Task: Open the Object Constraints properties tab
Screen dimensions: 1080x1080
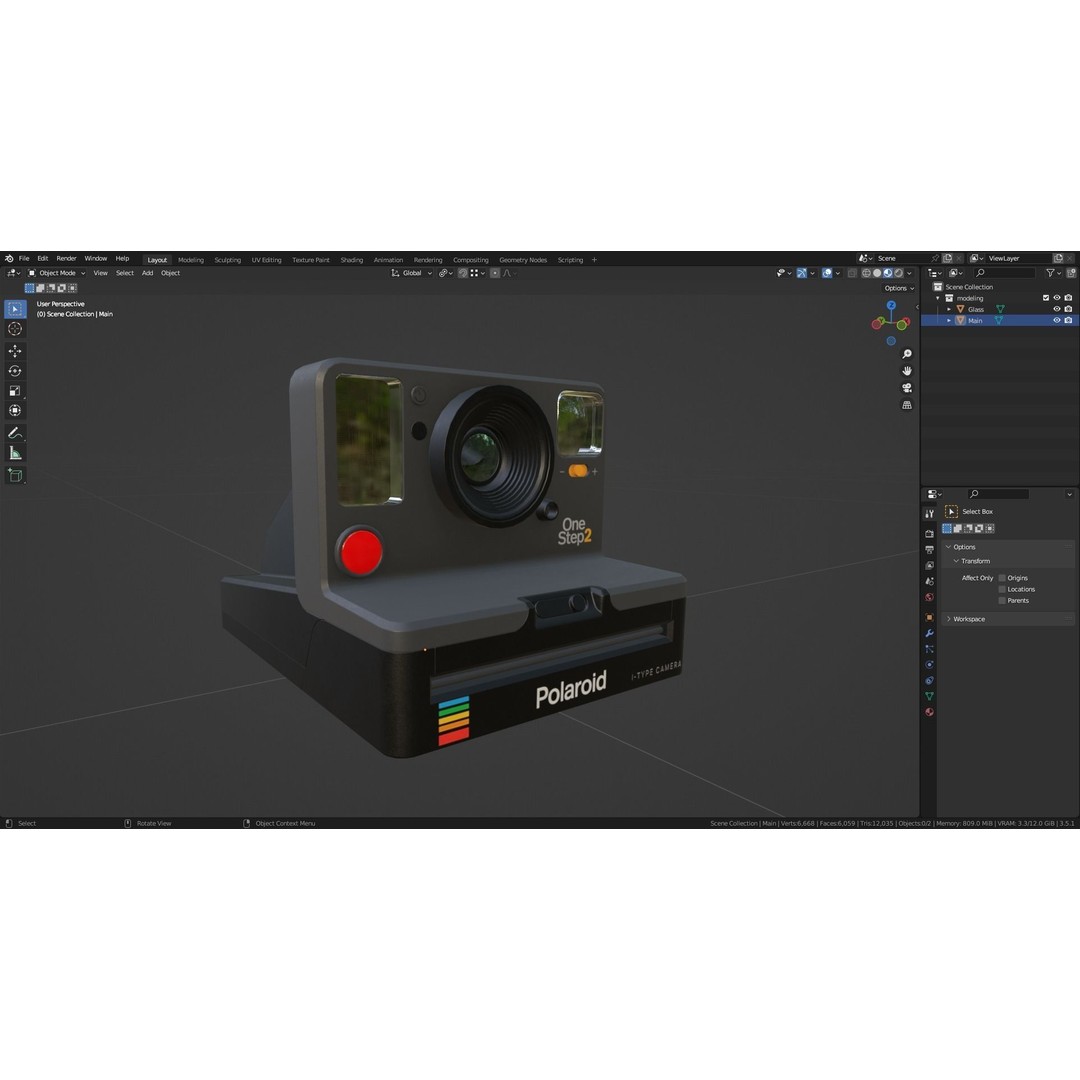Action: pos(929,681)
